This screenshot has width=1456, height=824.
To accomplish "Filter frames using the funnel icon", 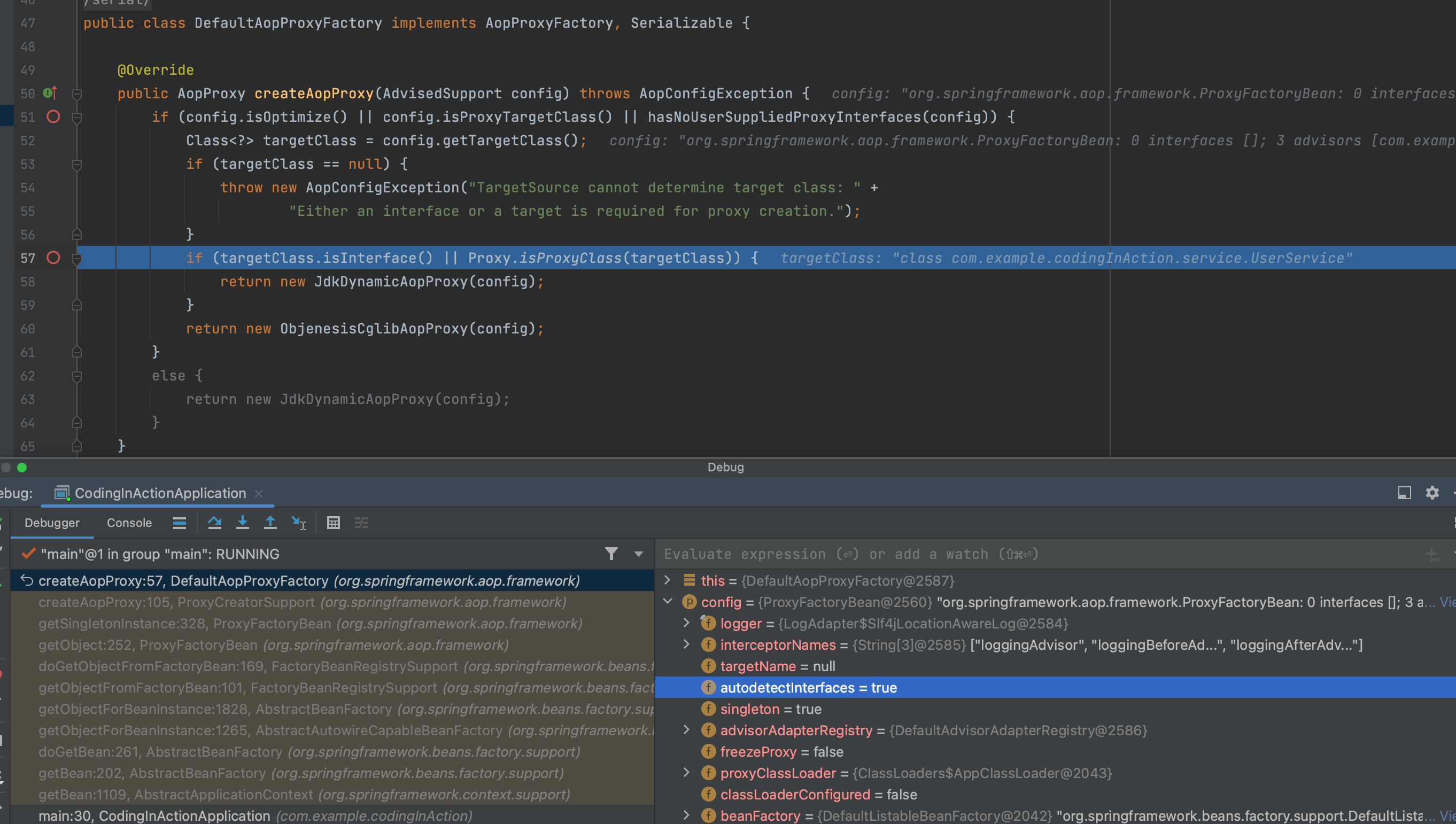I will click(611, 554).
